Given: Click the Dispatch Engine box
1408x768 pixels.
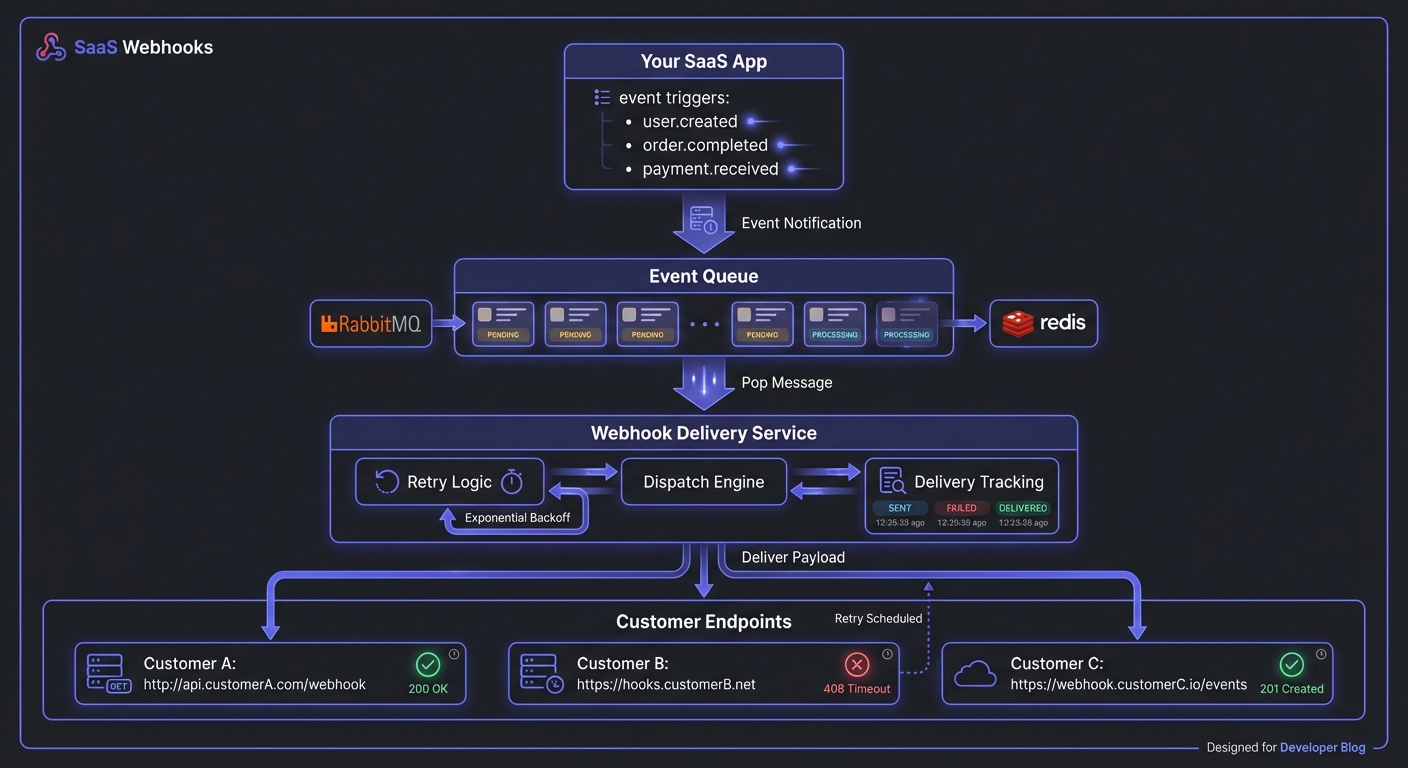Looking at the screenshot, I should click(704, 482).
